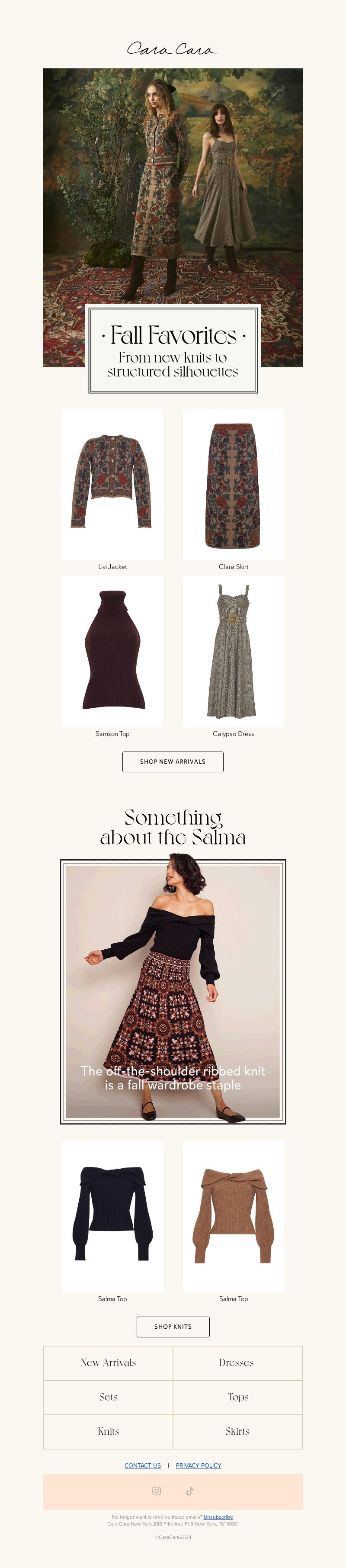Viewport: 346px width, 1568px height.
Task: Follow the Contact Us link
Action: click(142, 1465)
